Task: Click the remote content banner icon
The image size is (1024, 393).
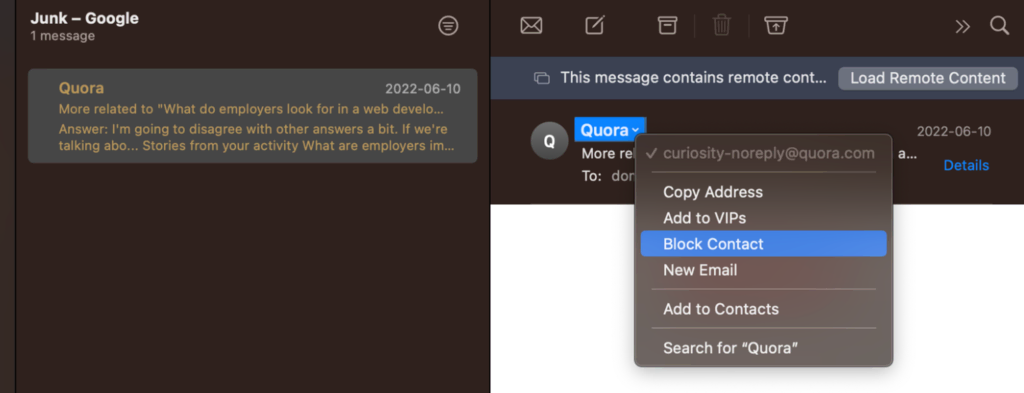Action: click(x=541, y=78)
